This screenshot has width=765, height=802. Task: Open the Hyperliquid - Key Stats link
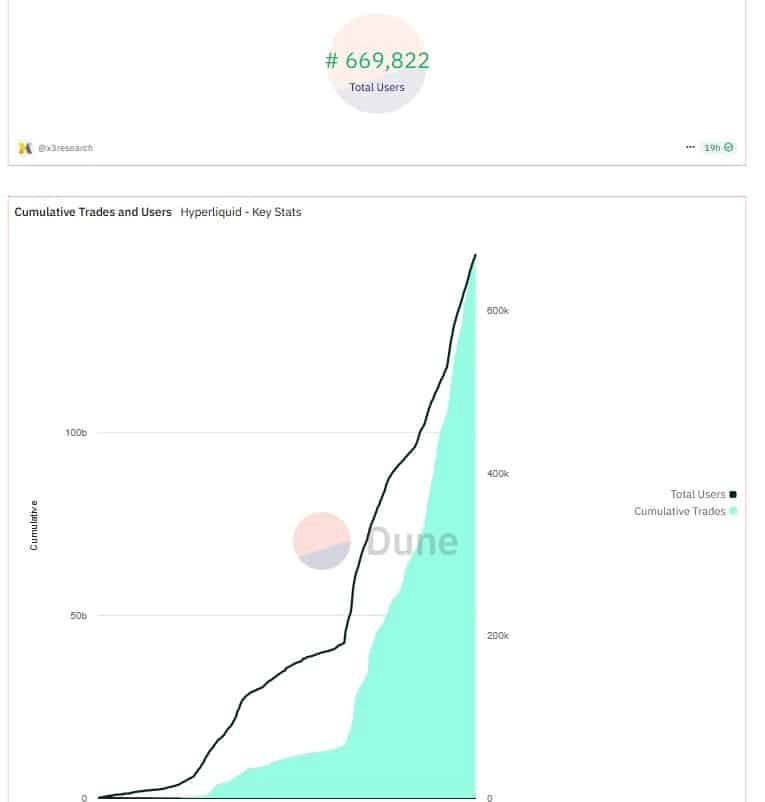click(241, 212)
